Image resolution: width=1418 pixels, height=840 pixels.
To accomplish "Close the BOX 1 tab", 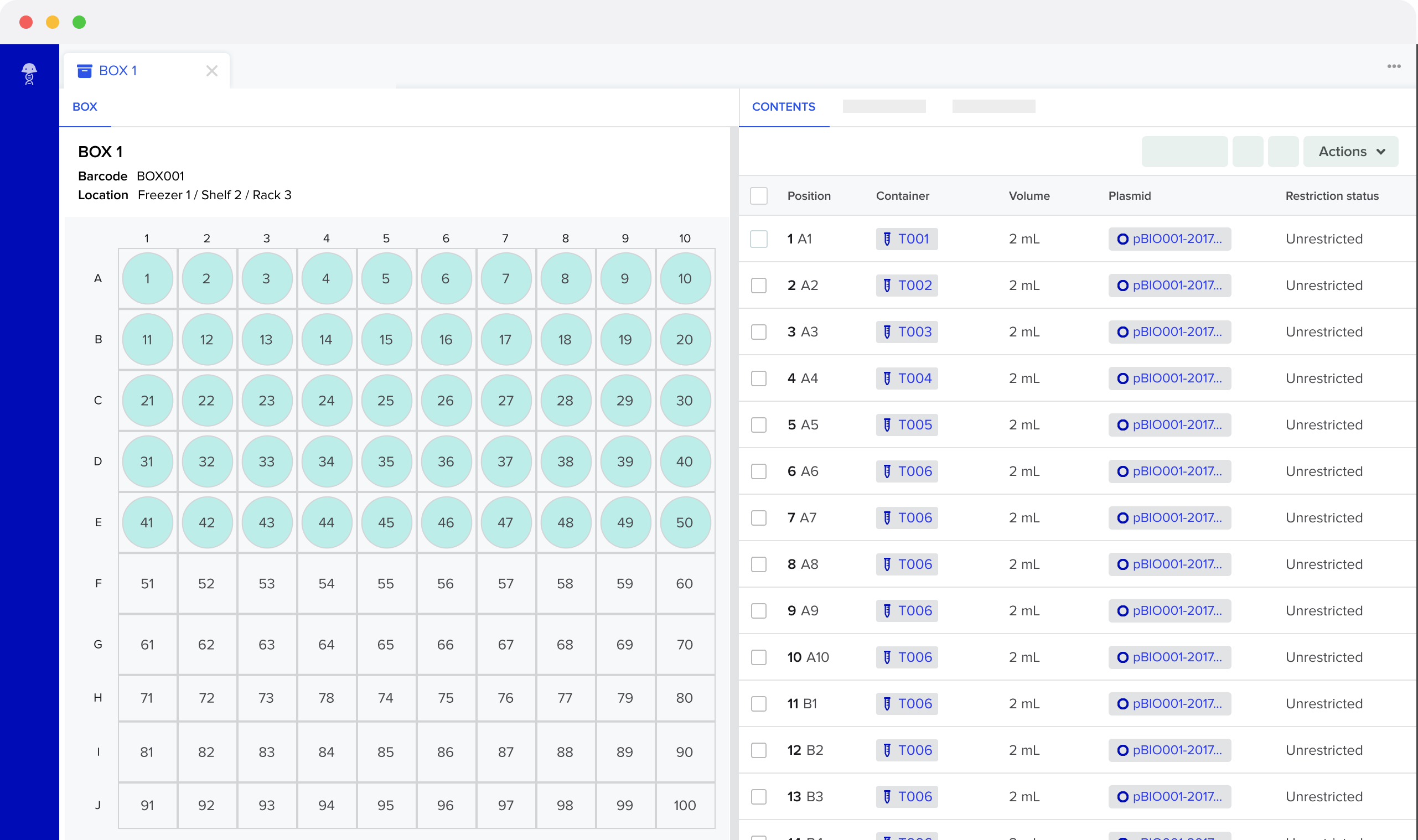I will click(x=212, y=71).
